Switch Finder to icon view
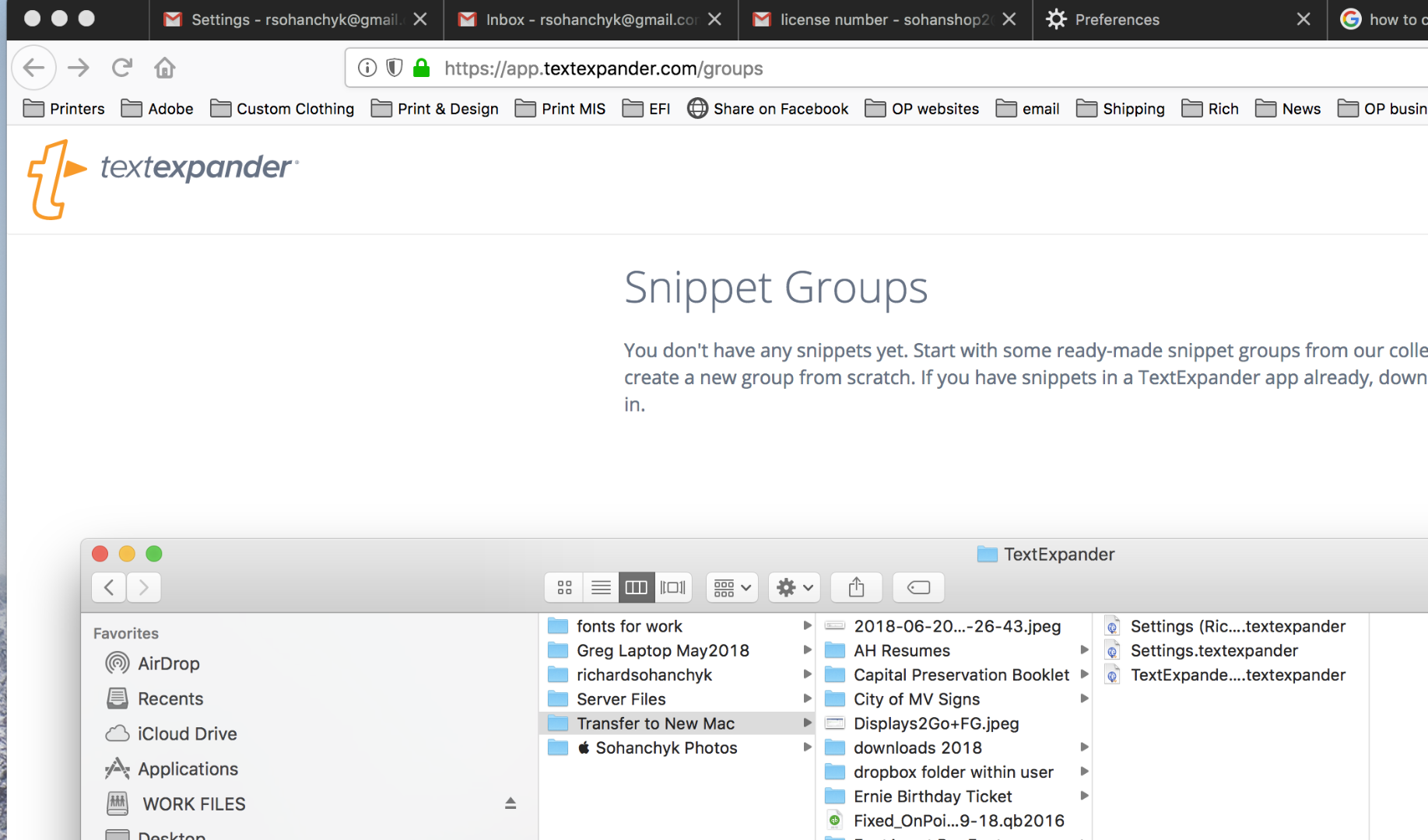The image size is (1428, 840). pos(564,587)
